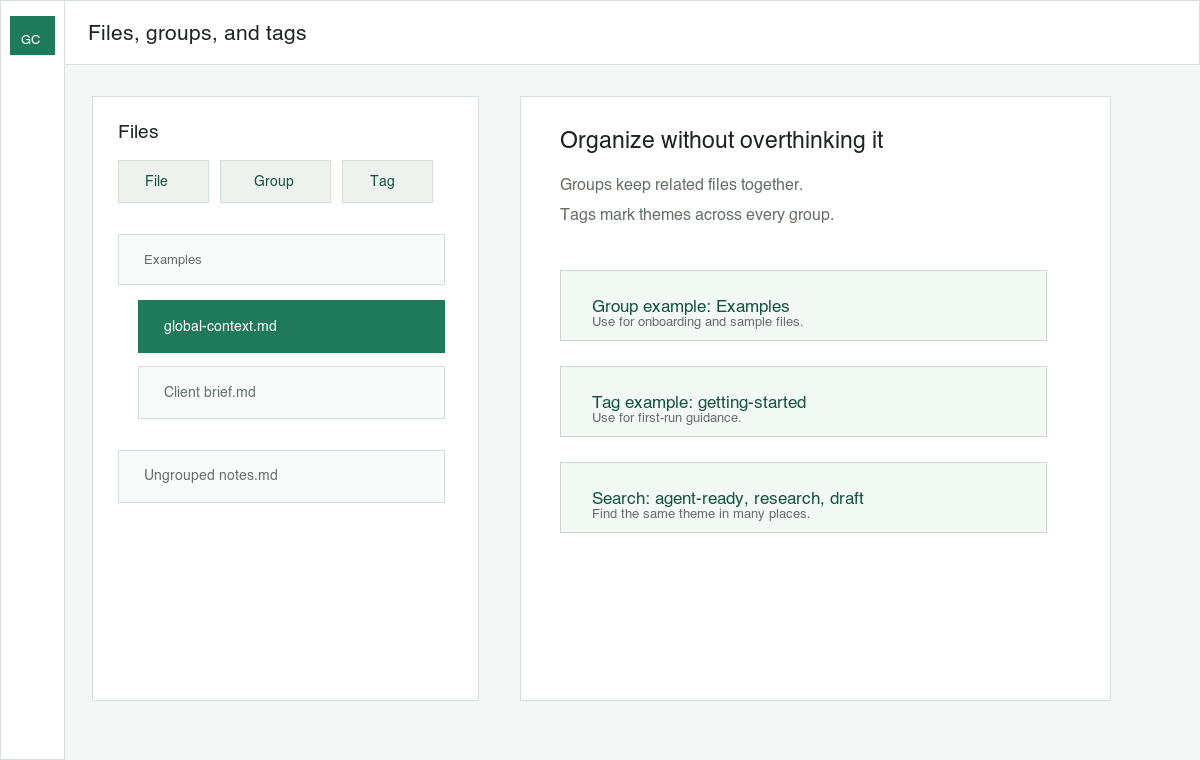Image resolution: width=1200 pixels, height=760 pixels.
Task: Click 'Files, groups, and tags' page title
Action: pyautogui.click(x=197, y=33)
